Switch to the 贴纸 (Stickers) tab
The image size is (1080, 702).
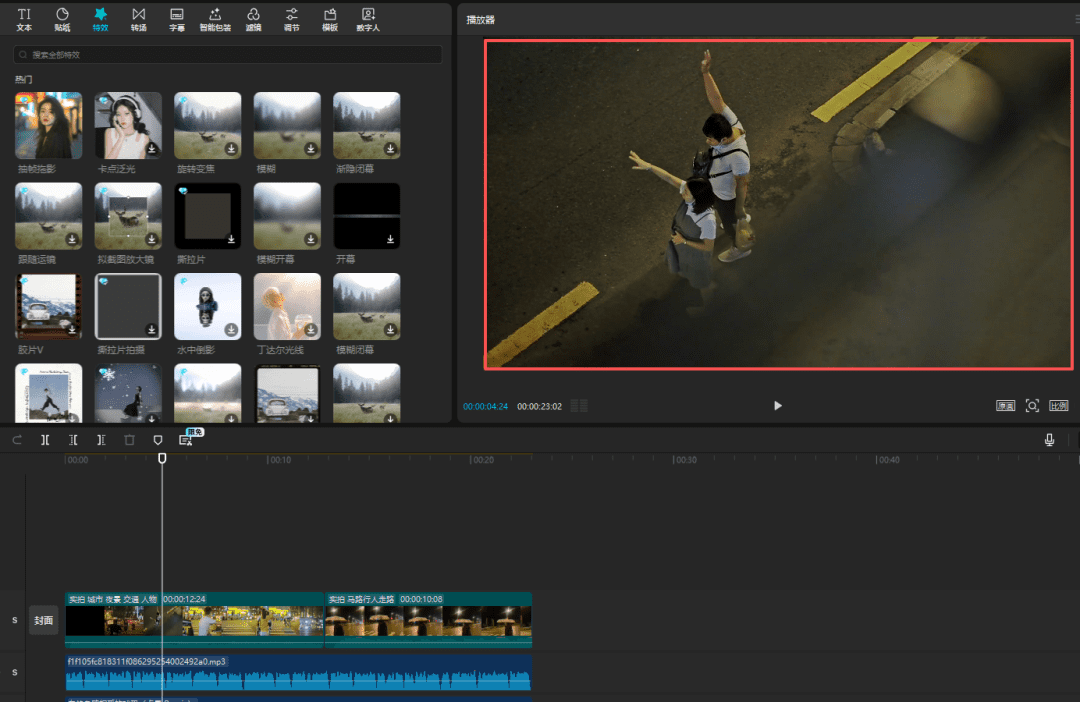(62, 19)
